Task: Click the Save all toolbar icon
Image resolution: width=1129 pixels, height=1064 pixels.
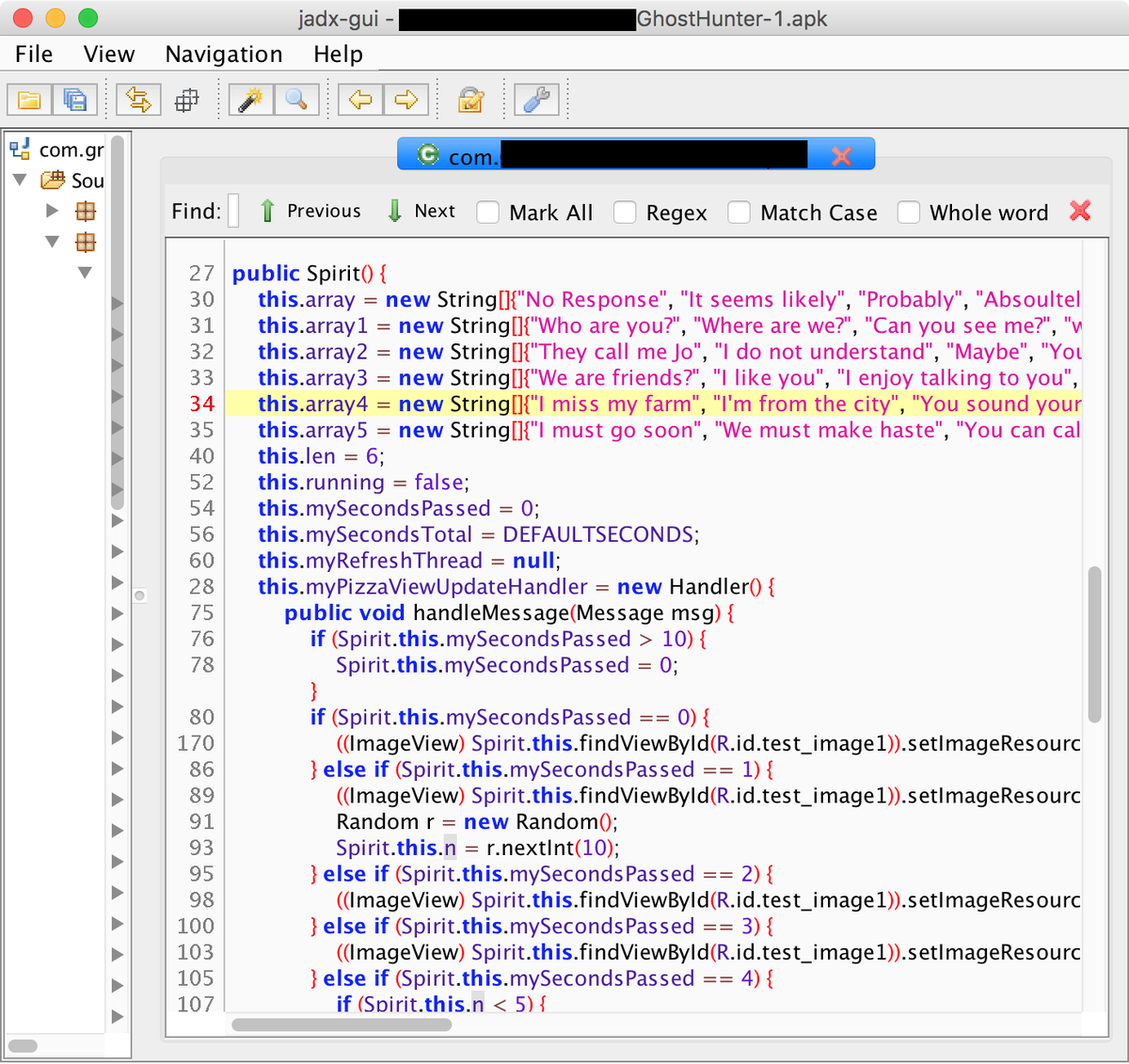Action: (x=74, y=100)
